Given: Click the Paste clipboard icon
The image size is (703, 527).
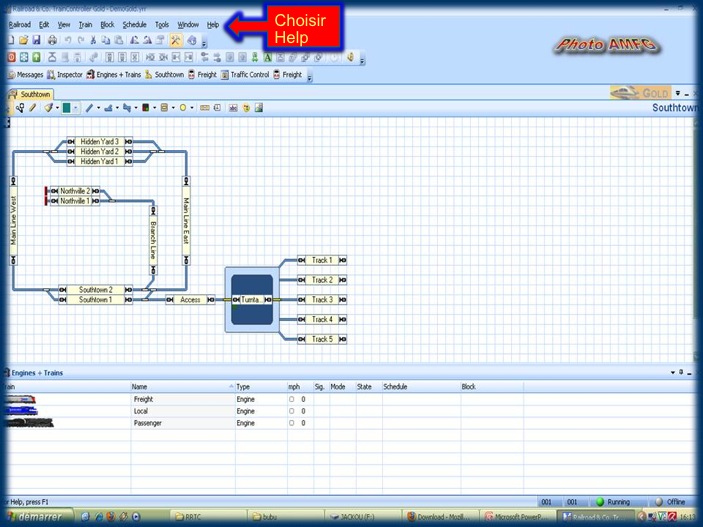Looking at the screenshot, I should coord(119,40).
